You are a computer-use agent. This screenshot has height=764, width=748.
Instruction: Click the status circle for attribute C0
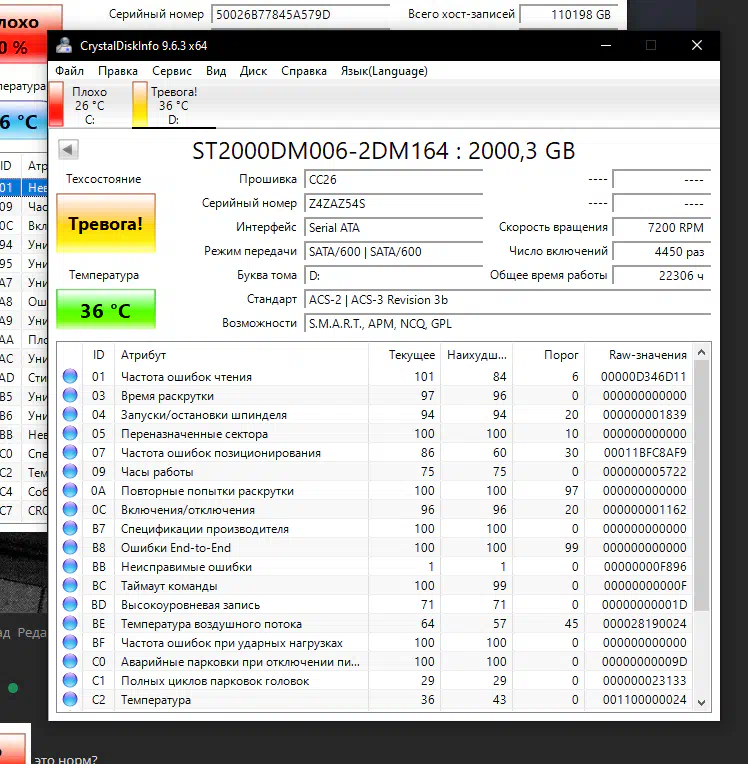[70, 661]
